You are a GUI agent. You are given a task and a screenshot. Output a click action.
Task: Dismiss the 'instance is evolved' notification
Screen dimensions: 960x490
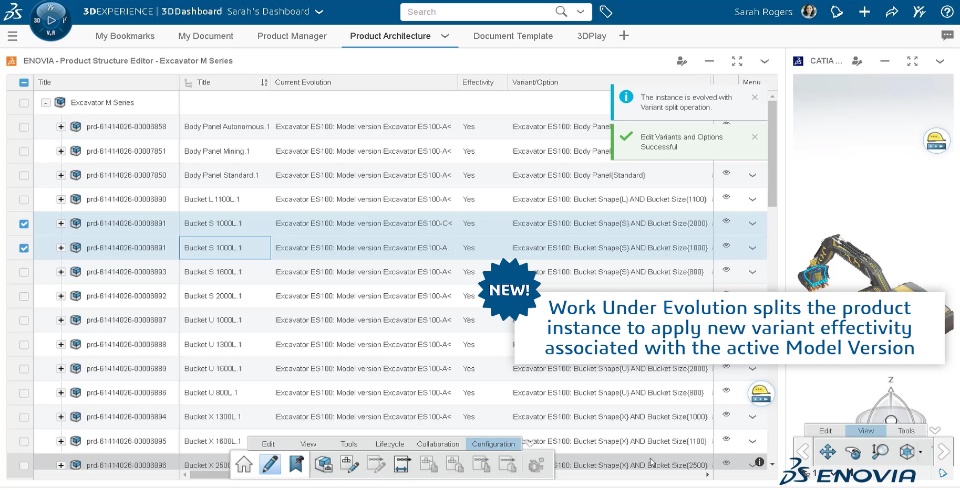pos(755,97)
